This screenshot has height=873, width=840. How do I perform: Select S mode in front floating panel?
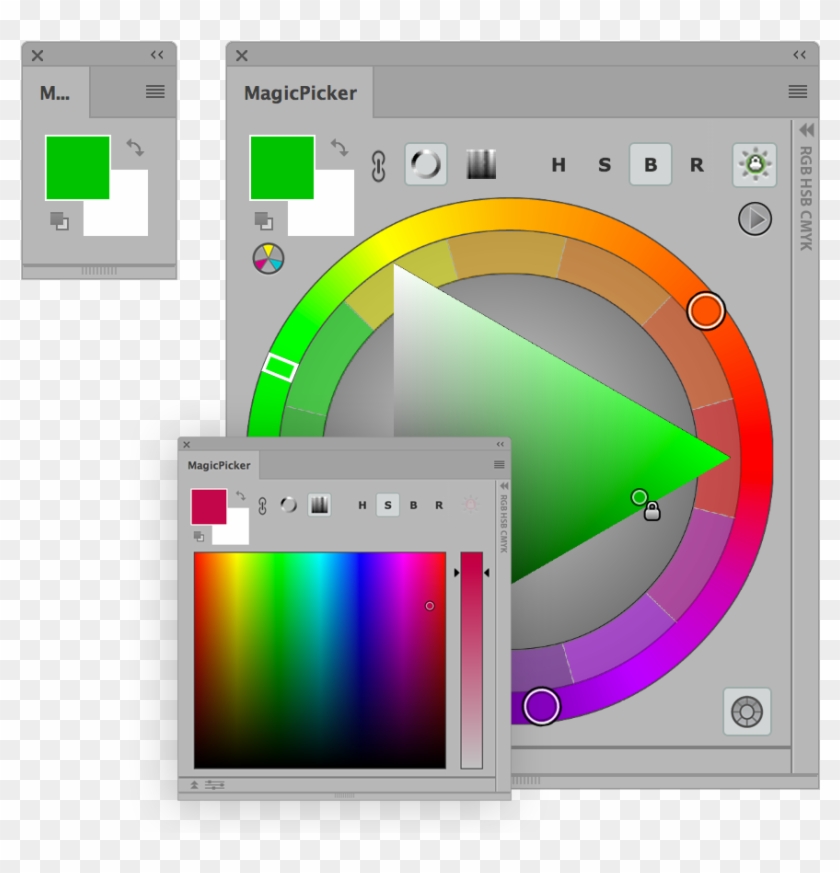click(387, 505)
